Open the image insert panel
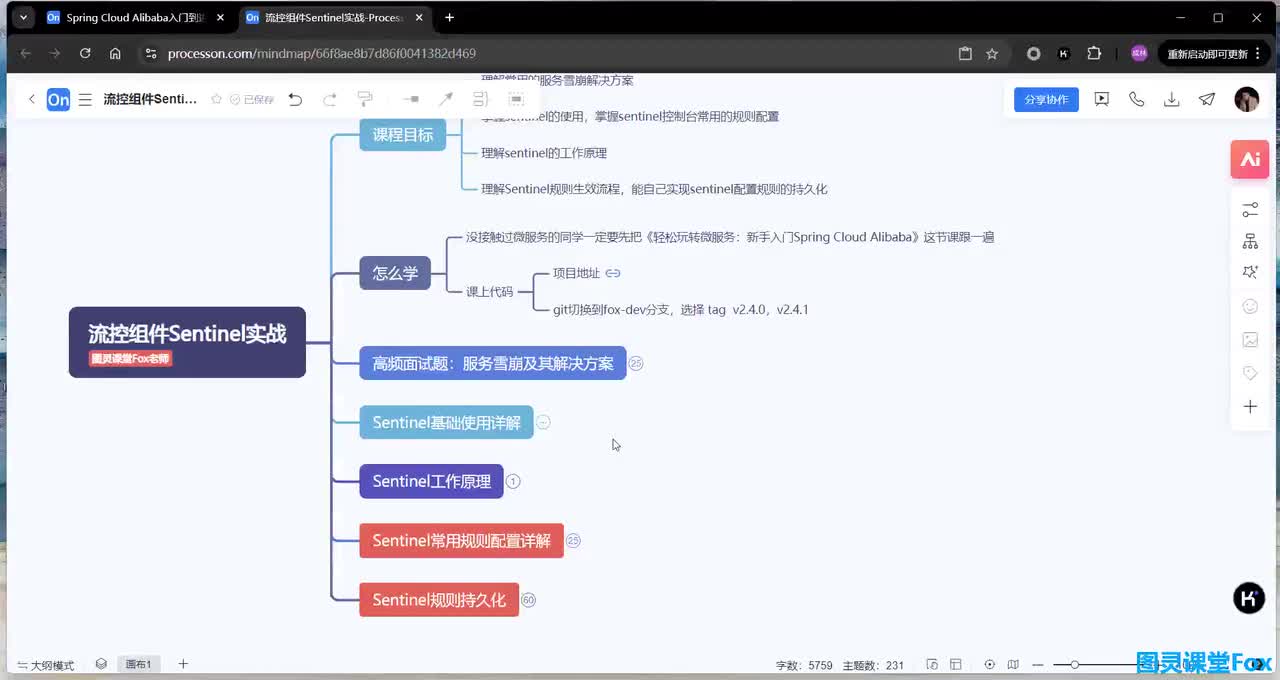This screenshot has height=680, width=1280. 1250,340
